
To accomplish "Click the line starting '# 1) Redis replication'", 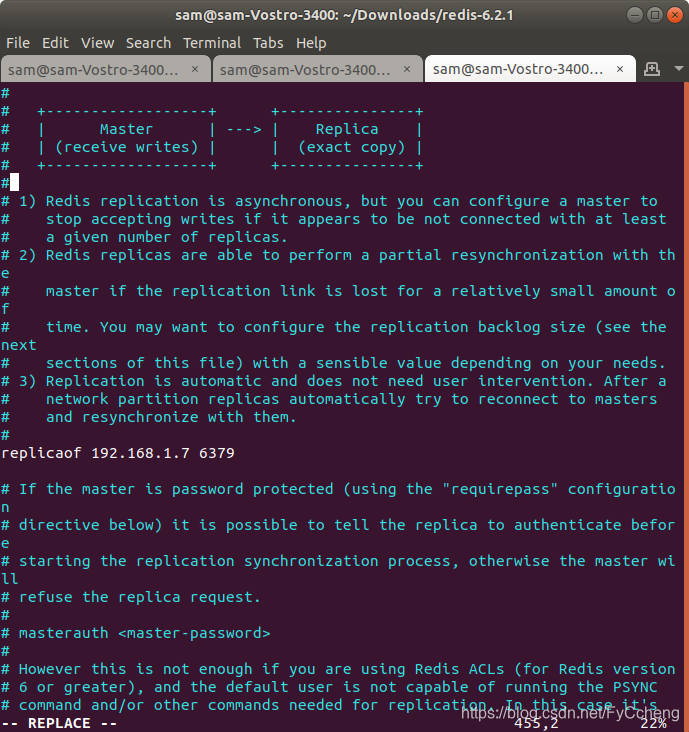I will point(329,201).
